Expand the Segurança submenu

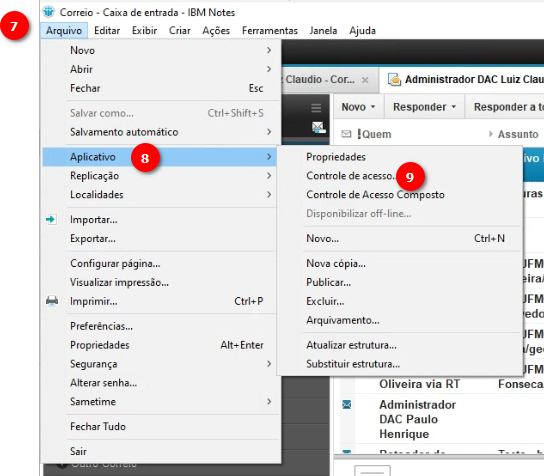pyautogui.click(x=160, y=364)
